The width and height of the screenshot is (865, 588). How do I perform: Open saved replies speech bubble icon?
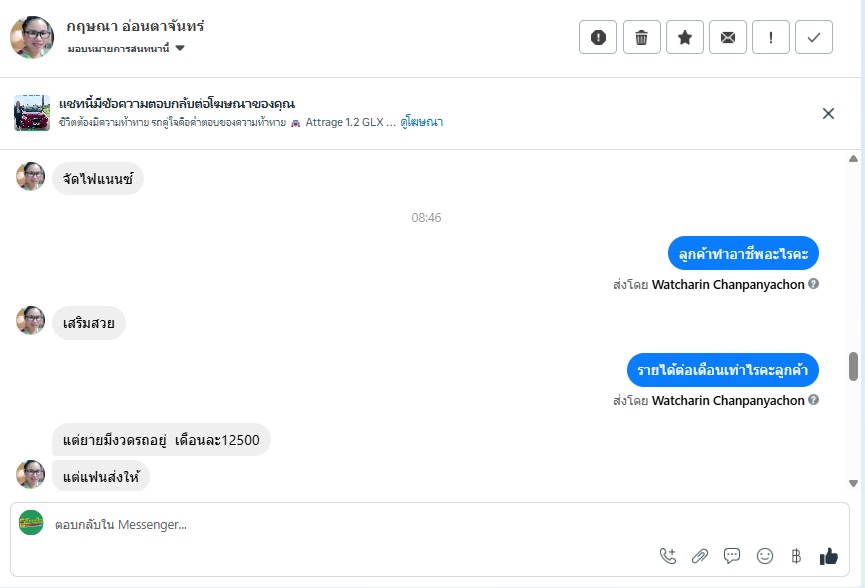(x=732, y=556)
